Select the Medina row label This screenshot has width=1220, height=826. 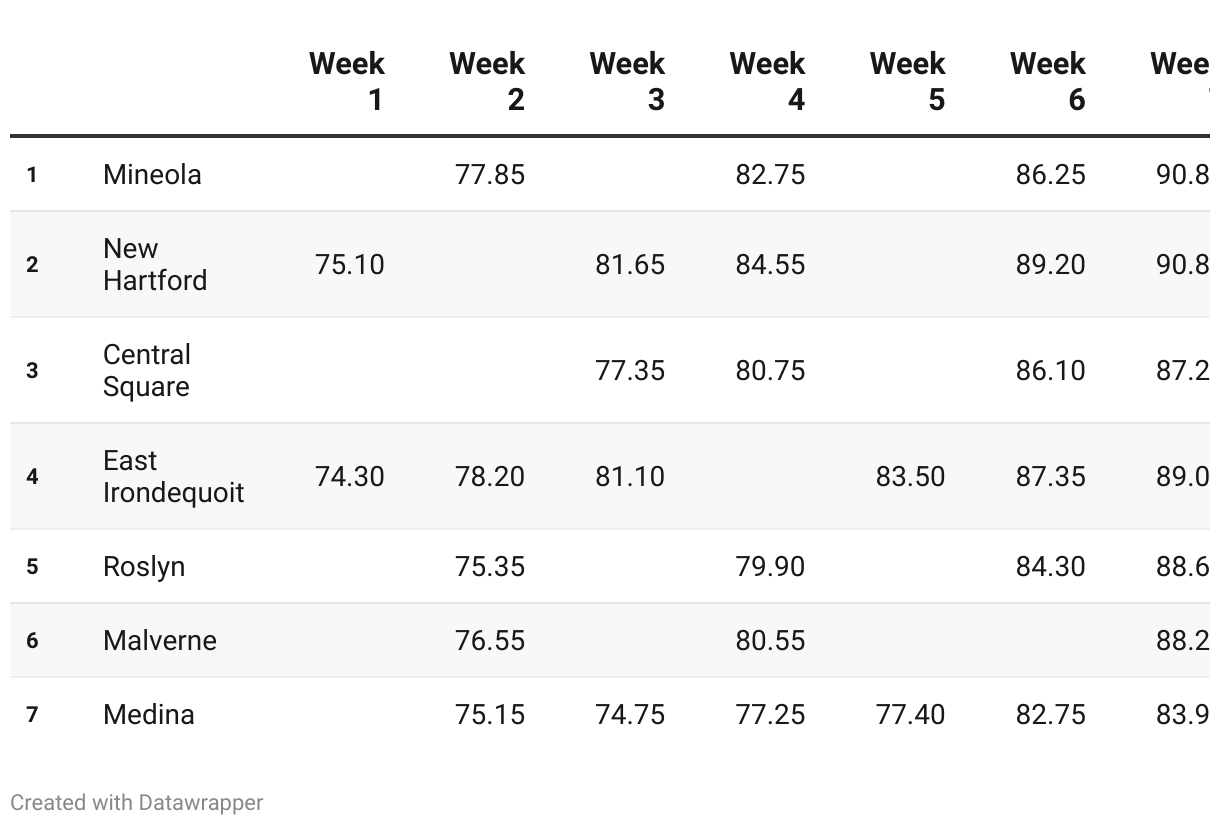149,715
